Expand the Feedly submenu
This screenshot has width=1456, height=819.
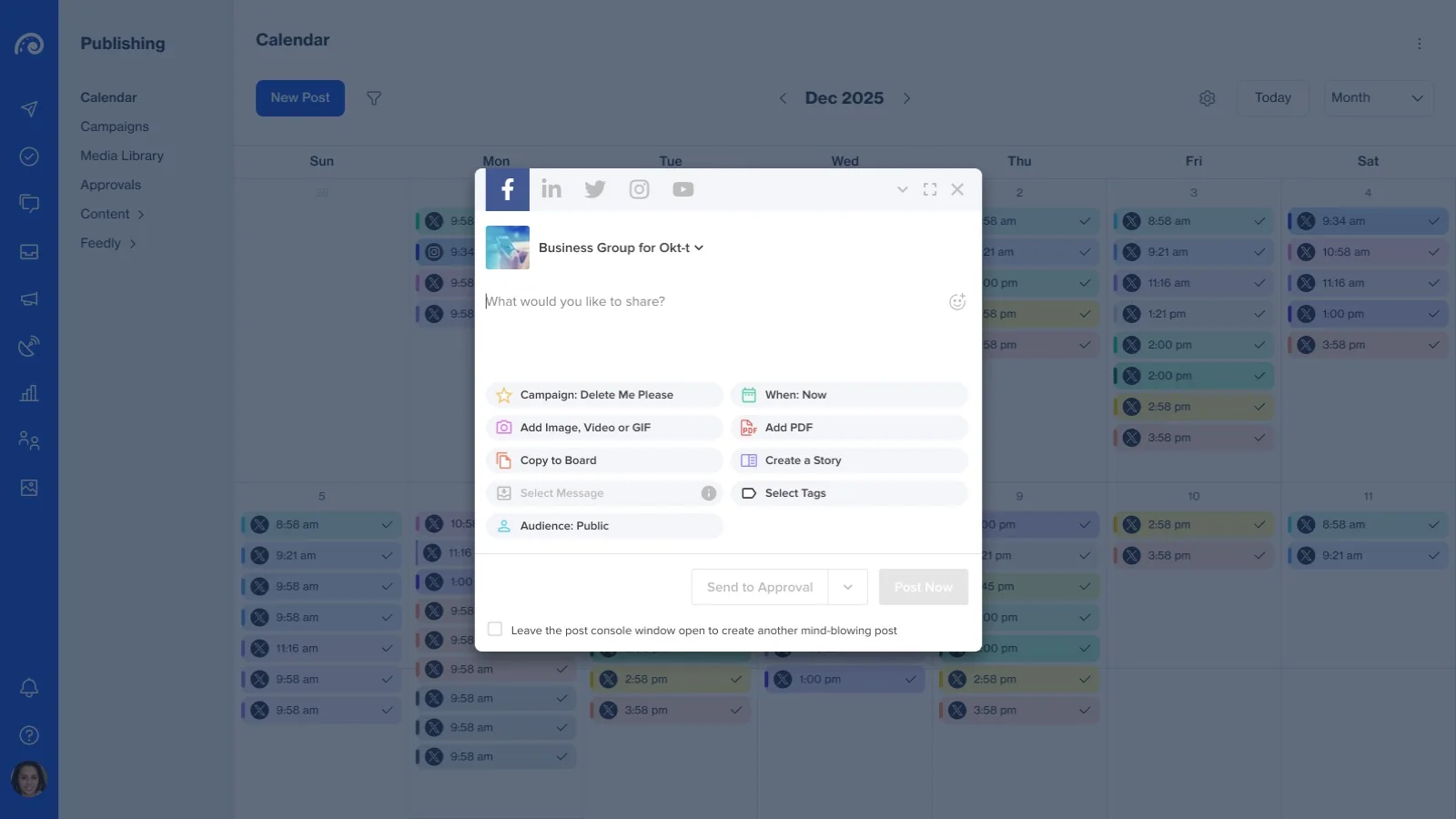108,243
